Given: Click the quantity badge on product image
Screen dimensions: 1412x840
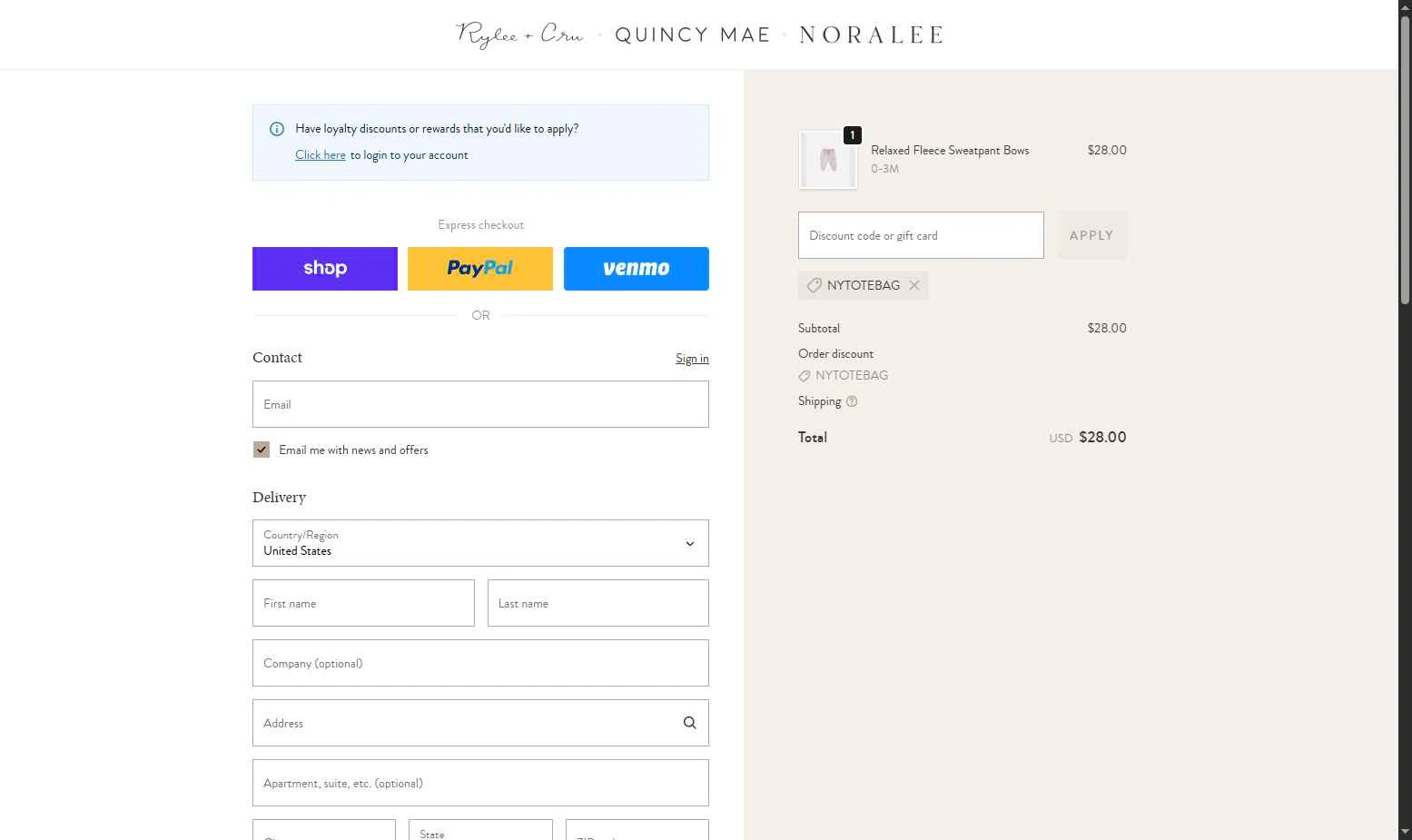Looking at the screenshot, I should [x=853, y=135].
